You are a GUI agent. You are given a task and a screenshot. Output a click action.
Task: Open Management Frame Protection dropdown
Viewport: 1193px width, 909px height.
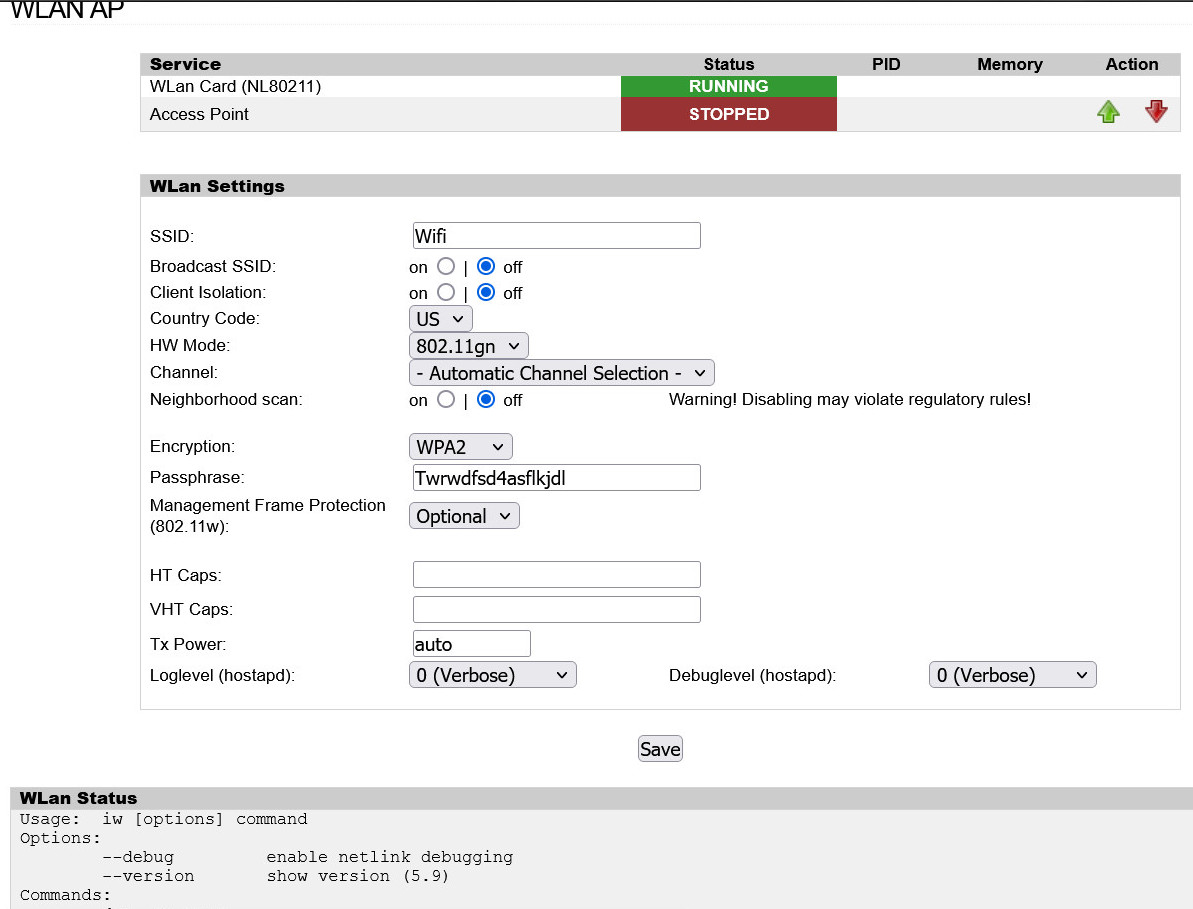pos(464,515)
